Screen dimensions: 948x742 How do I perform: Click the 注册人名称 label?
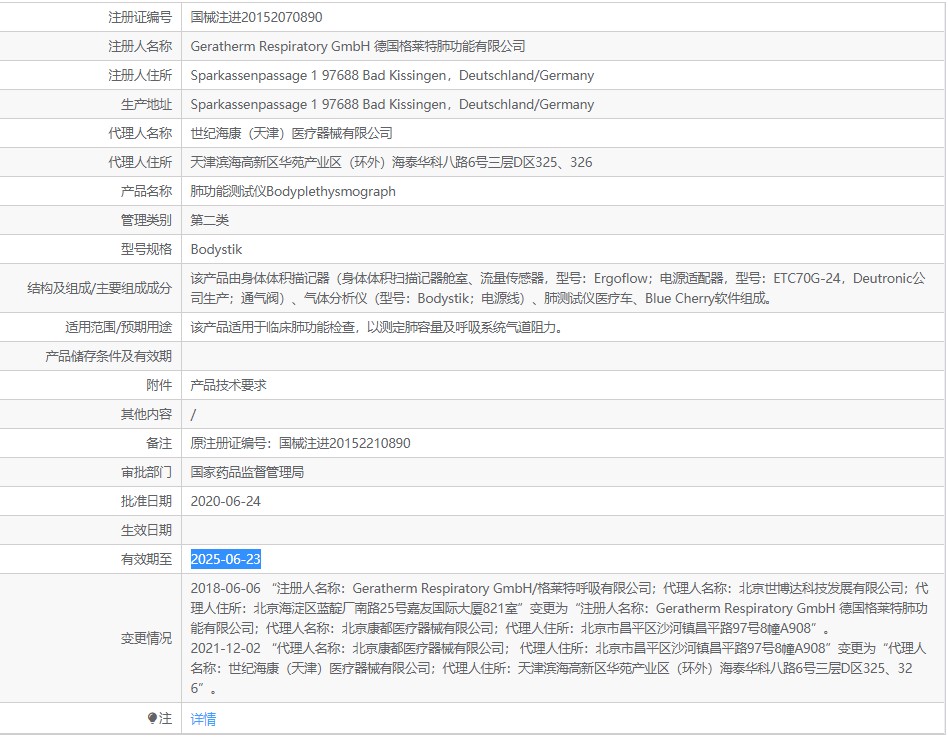coord(140,46)
